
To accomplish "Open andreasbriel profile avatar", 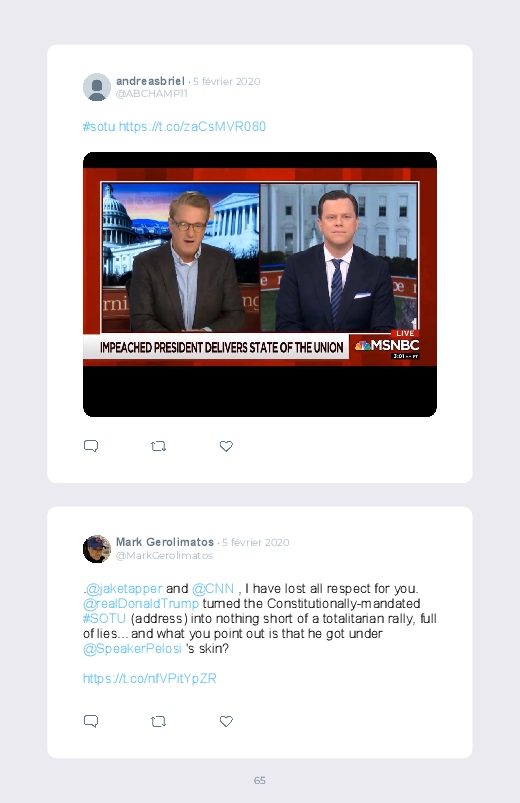I will [x=97, y=87].
